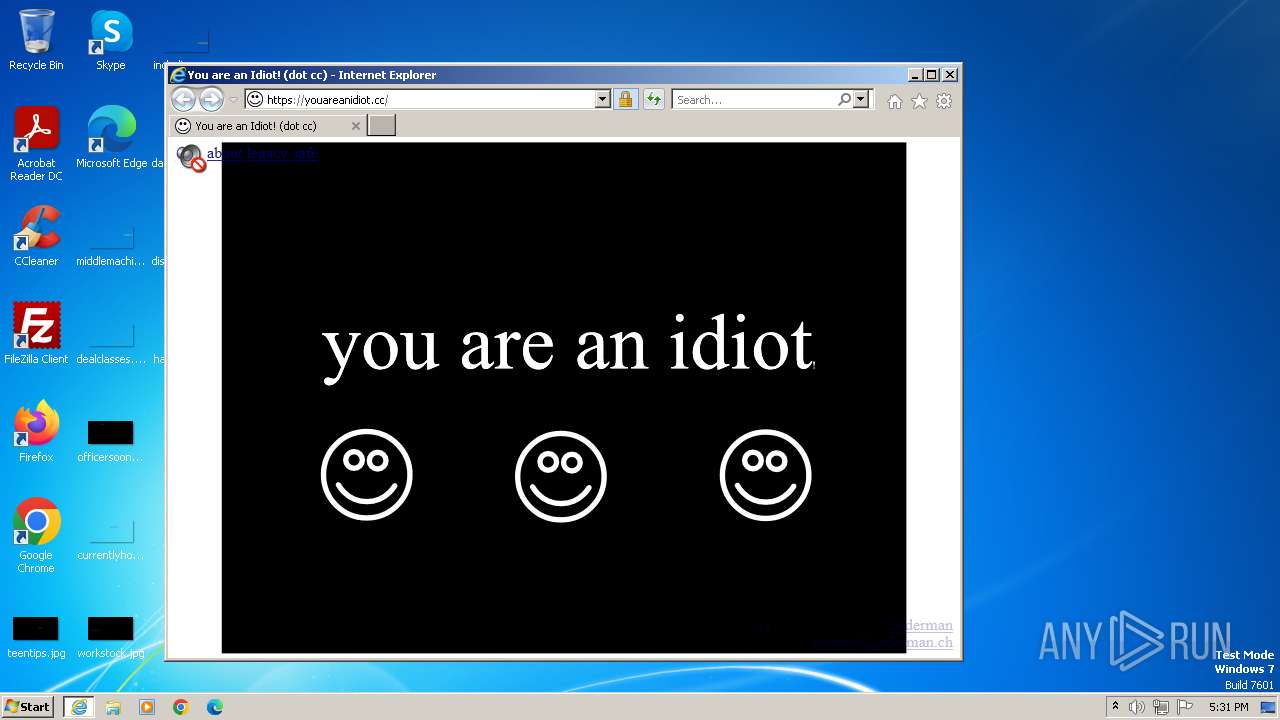This screenshot has height=720, width=1280.
Task: Close the 'You are an Idiot!' tab
Action: click(x=355, y=126)
